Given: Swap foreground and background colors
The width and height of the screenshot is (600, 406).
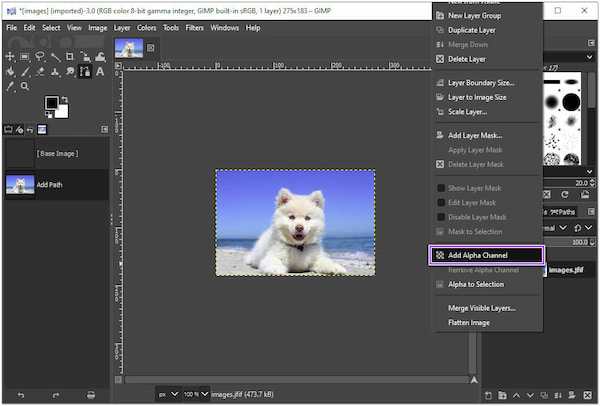Looking at the screenshot, I should coord(65,99).
